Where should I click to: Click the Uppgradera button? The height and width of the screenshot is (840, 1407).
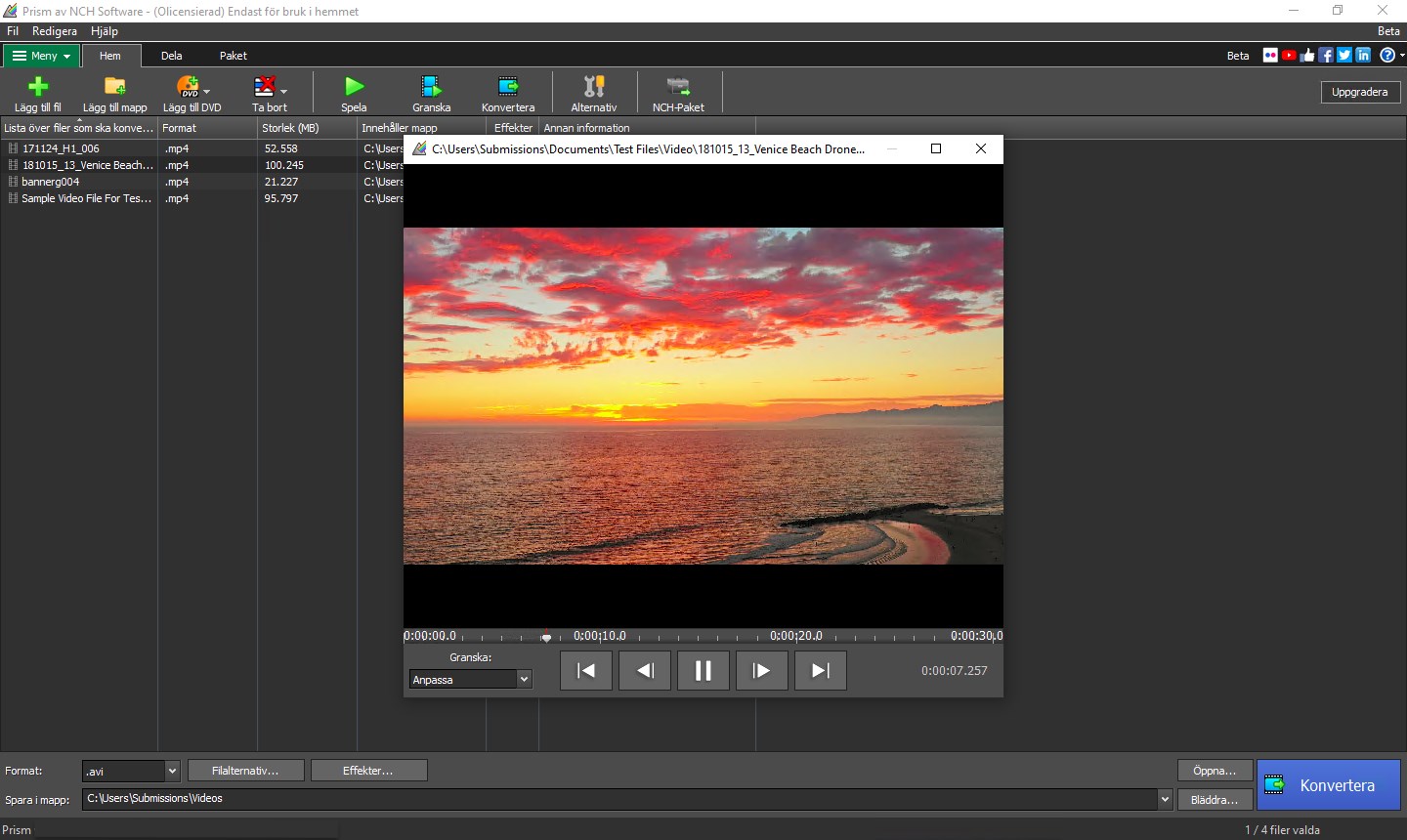pyautogui.click(x=1359, y=92)
